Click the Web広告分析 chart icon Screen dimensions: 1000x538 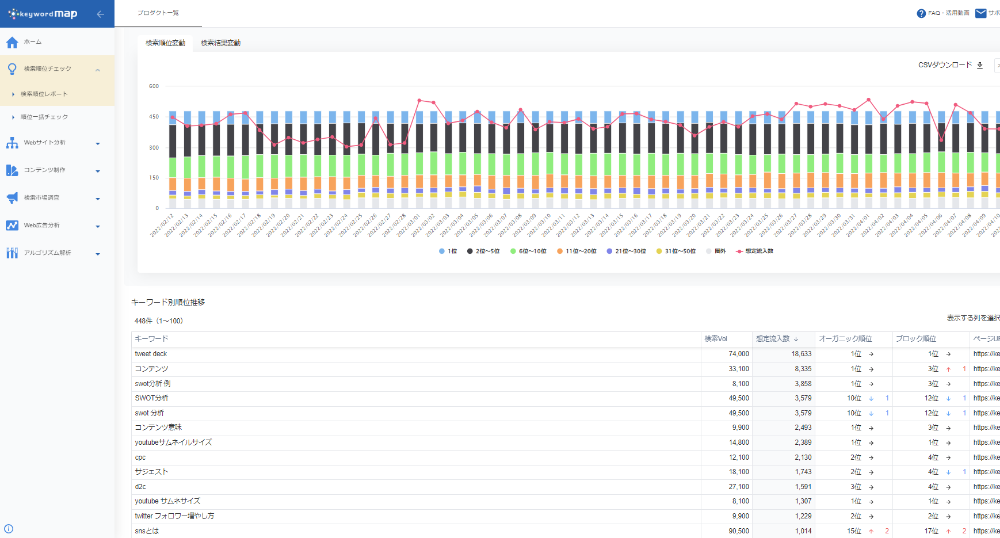point(12,226)
